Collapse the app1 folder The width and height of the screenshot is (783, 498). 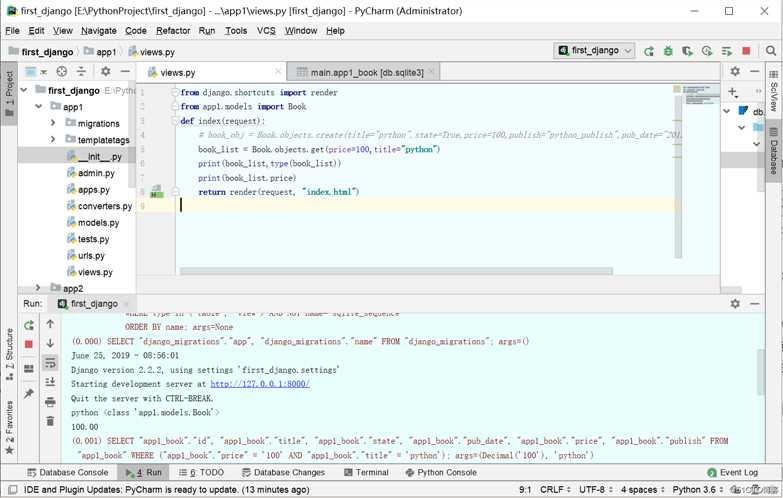pos(38,106)
